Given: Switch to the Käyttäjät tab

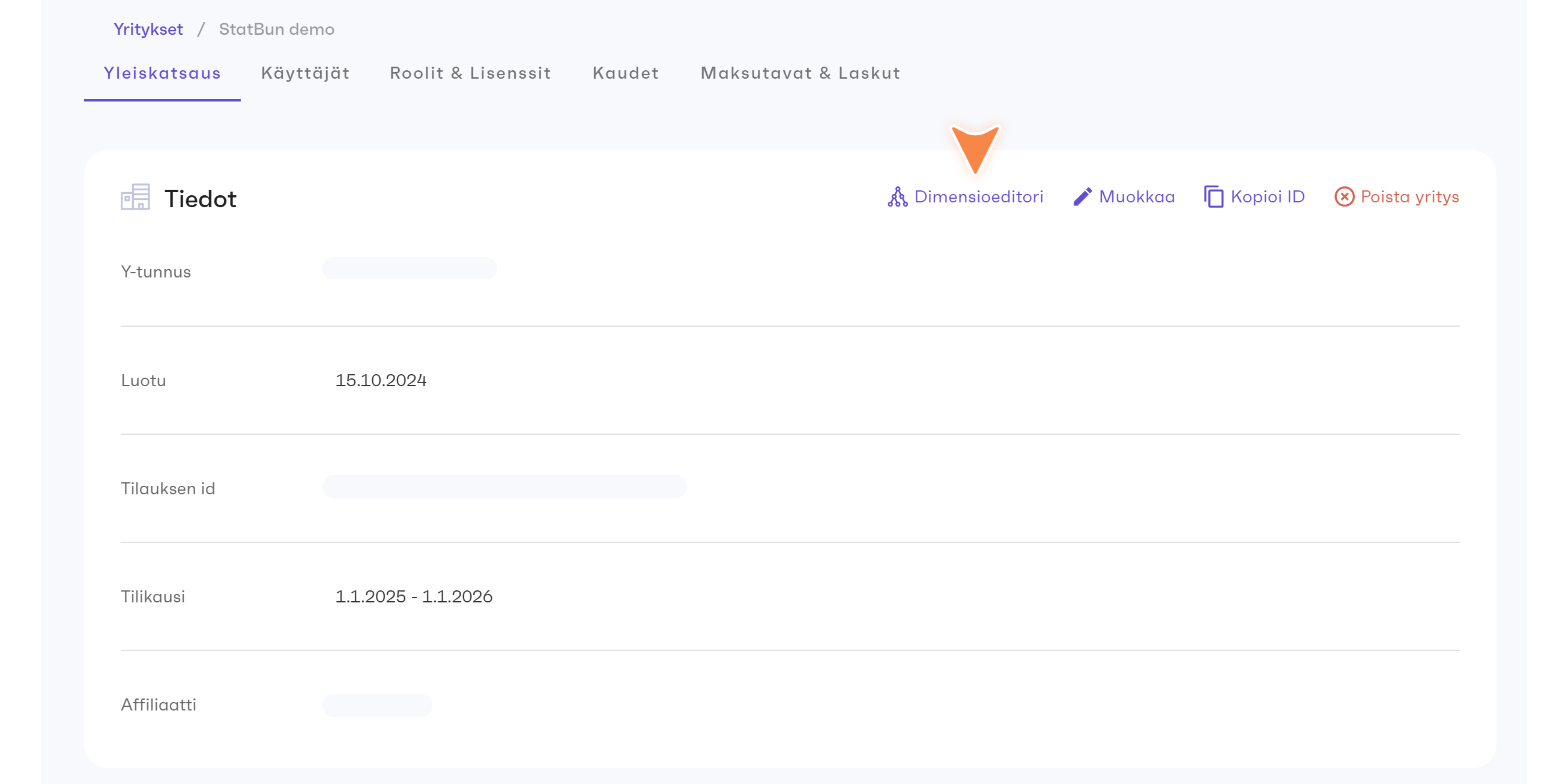Looking at the screenshot, I should tap(306, 73).
